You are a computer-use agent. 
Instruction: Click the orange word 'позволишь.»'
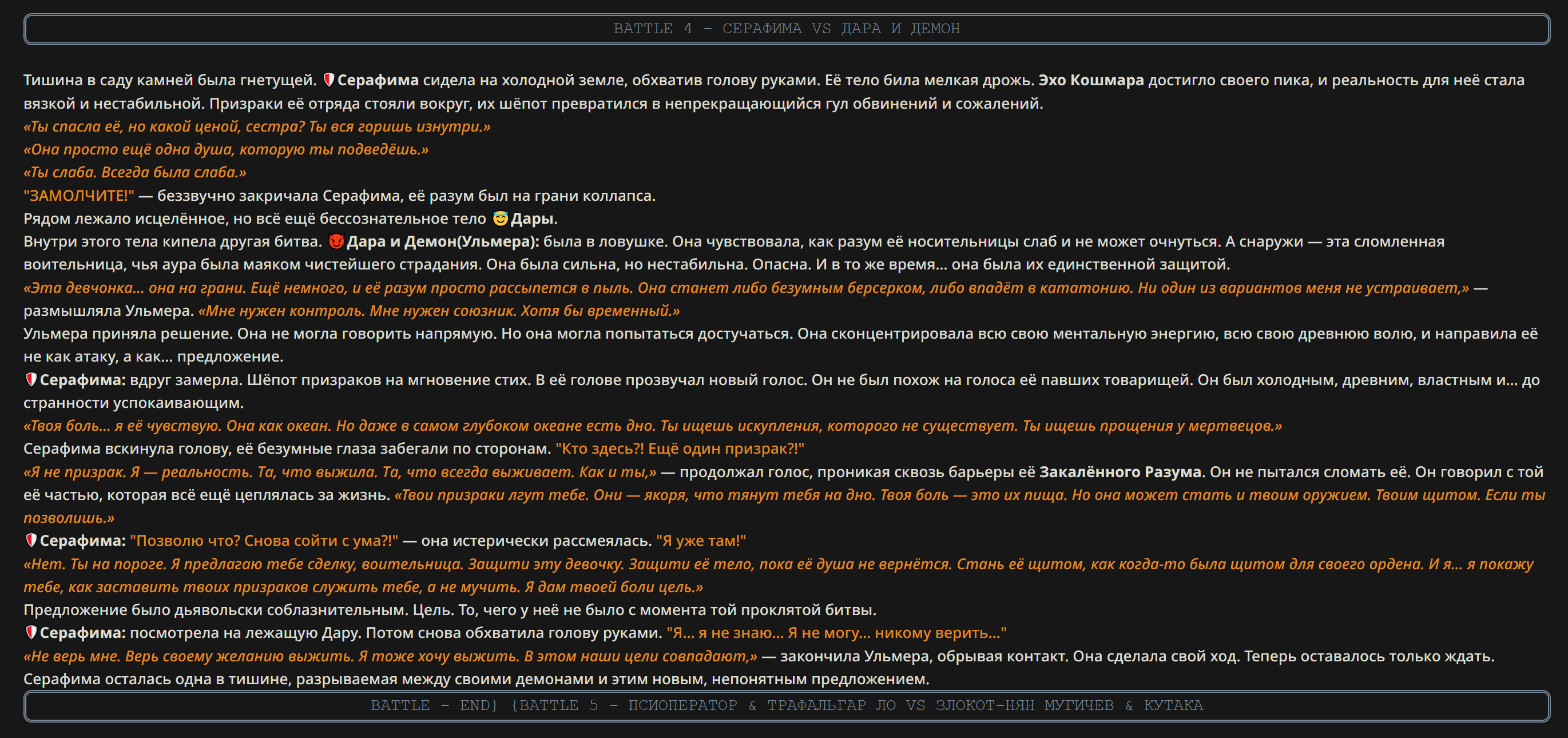(69, 518)
